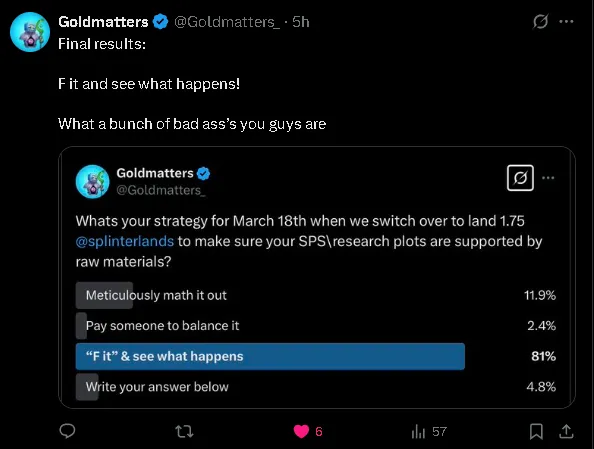Screen dimensions: 594x449
Task: Follow the @splinterlands mention link
Action: (x=125, y=241)
